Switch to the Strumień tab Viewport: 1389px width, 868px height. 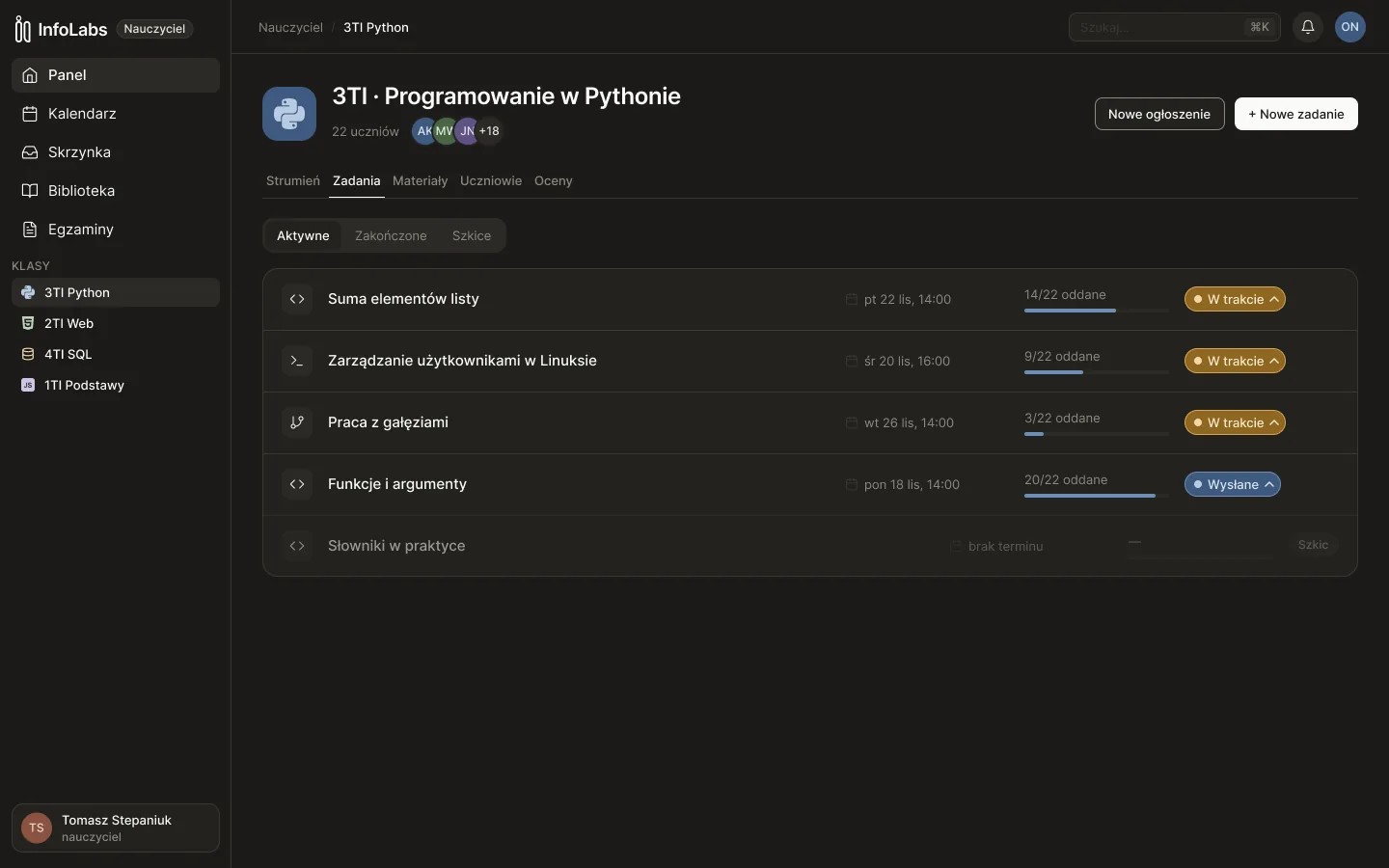coord(293,180)
